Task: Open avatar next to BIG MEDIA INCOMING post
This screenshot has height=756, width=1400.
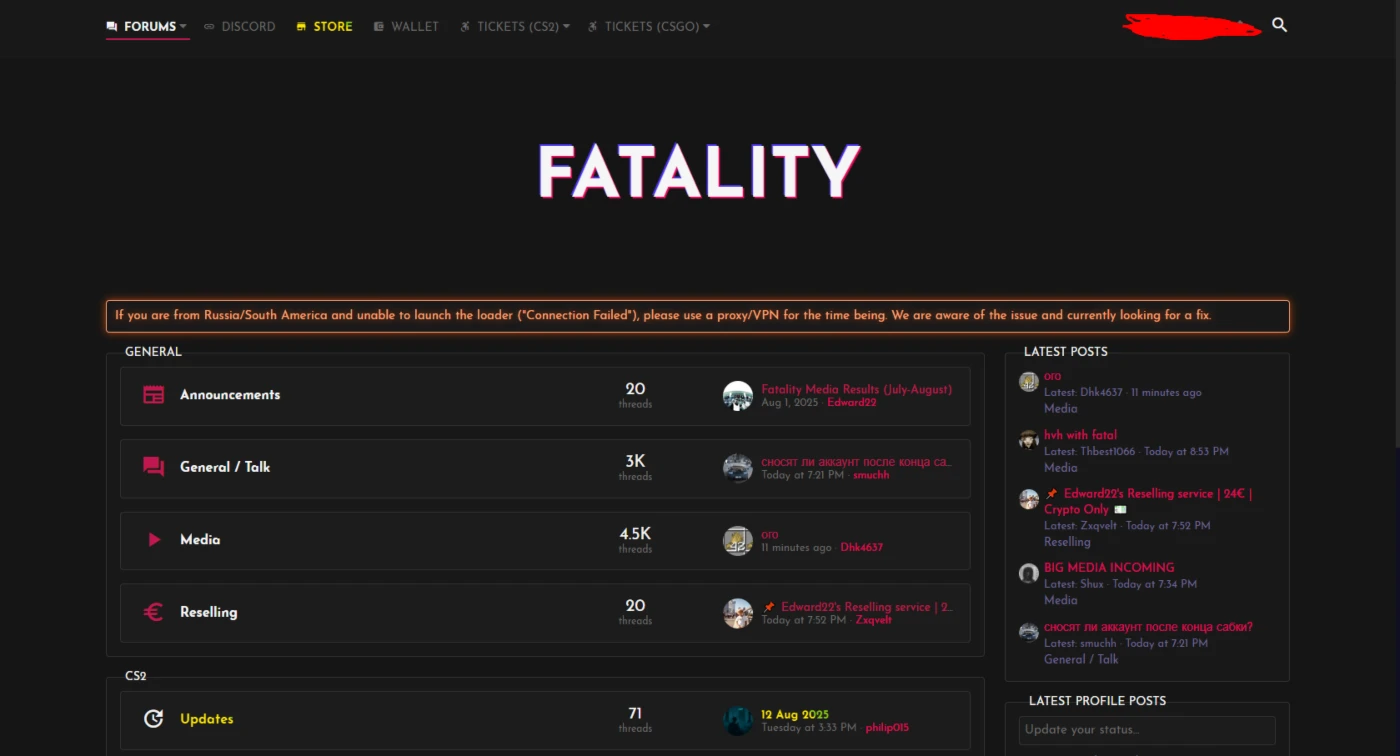Action: (x=1029, y=573)
